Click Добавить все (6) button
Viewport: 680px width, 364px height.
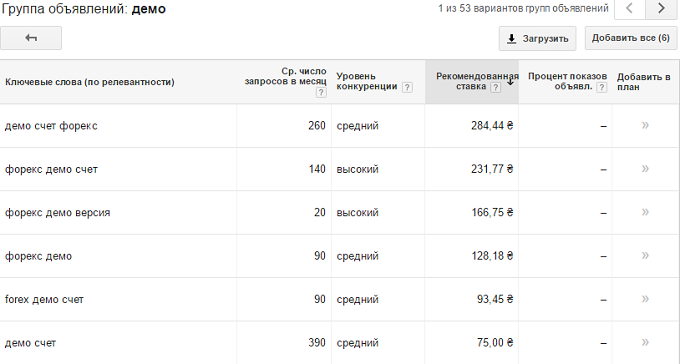pos(631,38)
